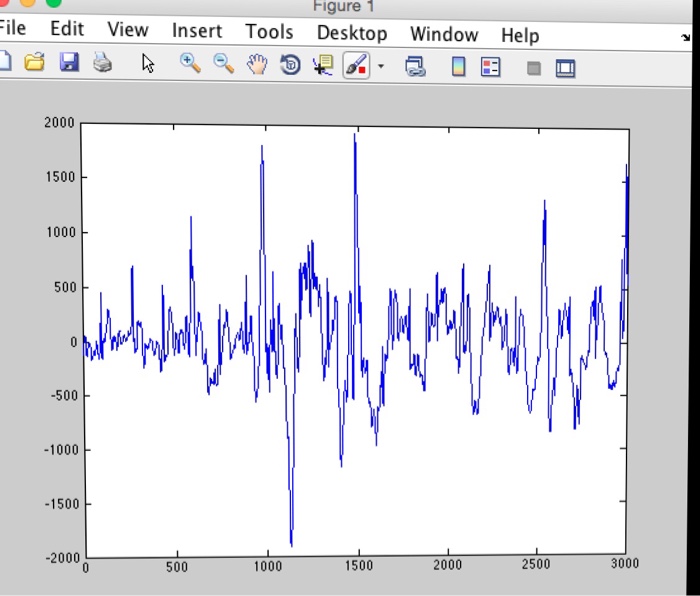Click the x-axis label 1000
The image size is (700, 596).
[x=268, y=566]
